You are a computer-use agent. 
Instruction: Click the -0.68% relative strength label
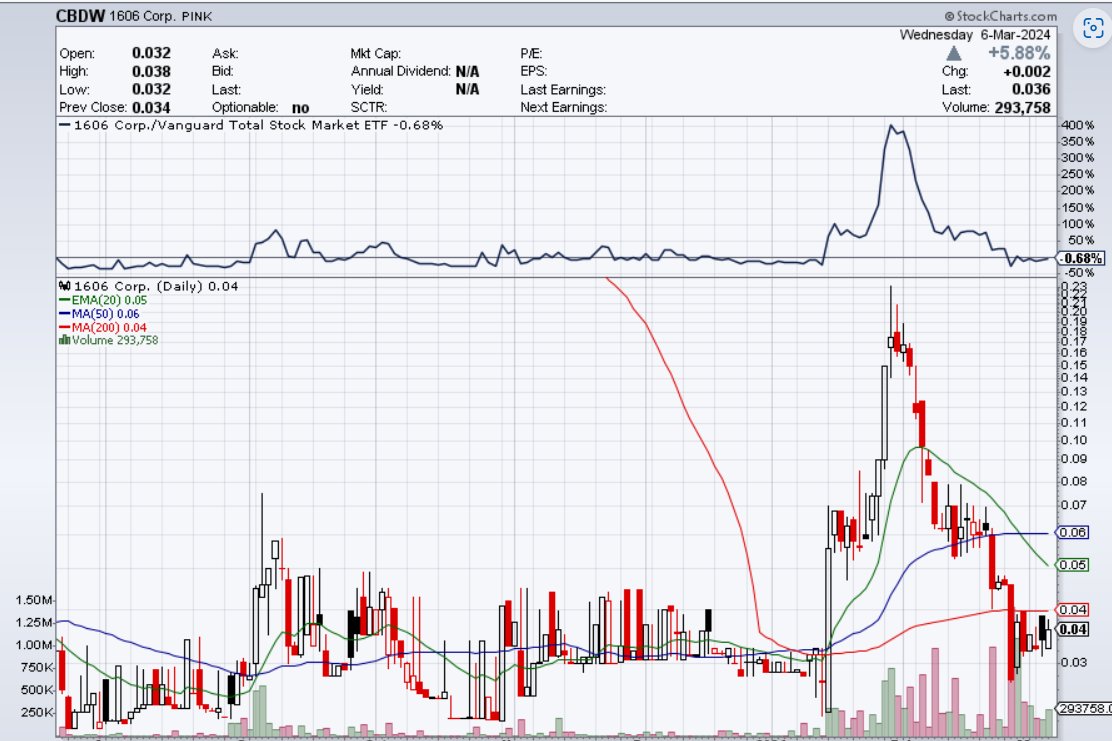tap(1081, 258)
